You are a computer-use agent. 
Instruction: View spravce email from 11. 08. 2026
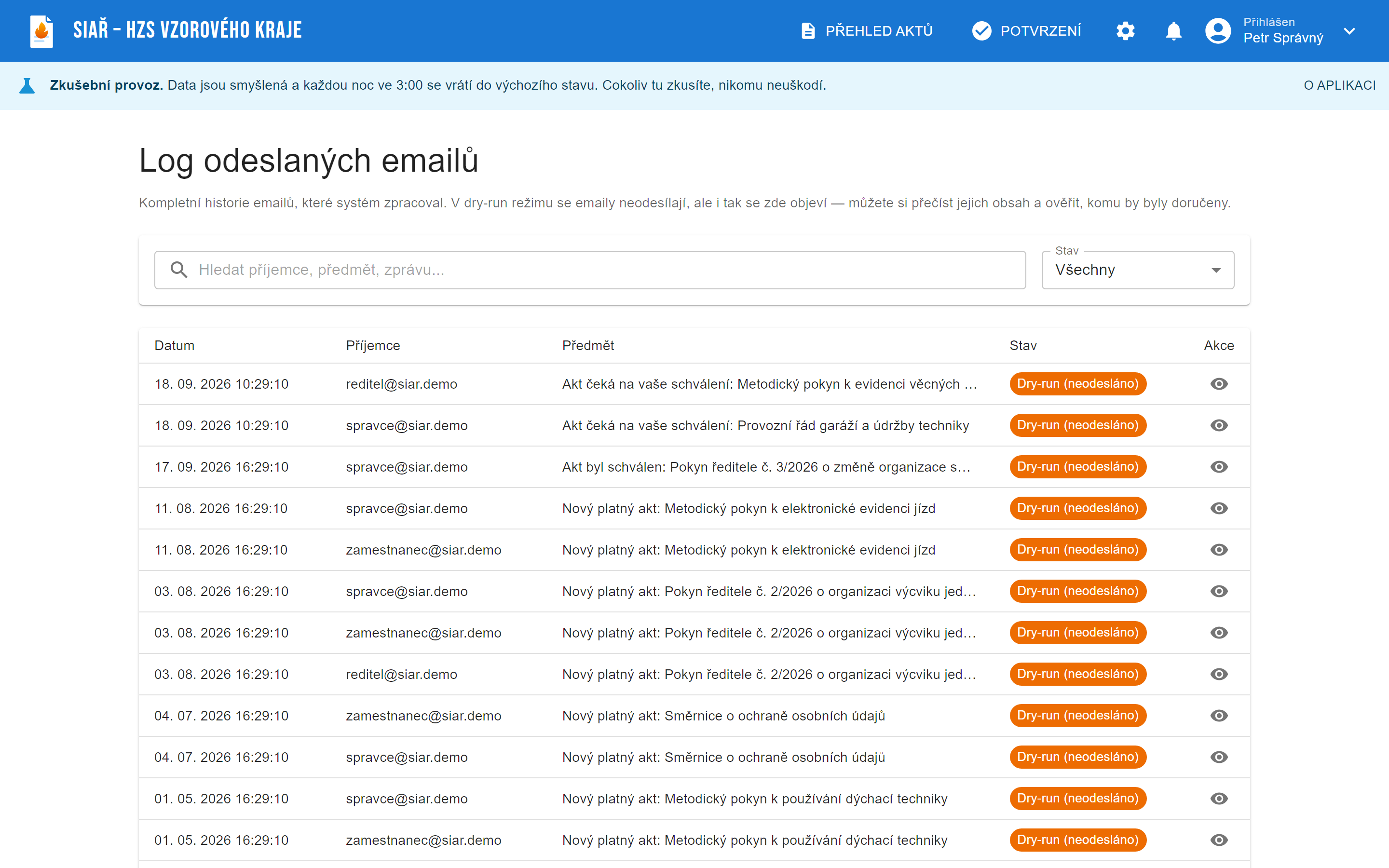tap(1219, 508)
